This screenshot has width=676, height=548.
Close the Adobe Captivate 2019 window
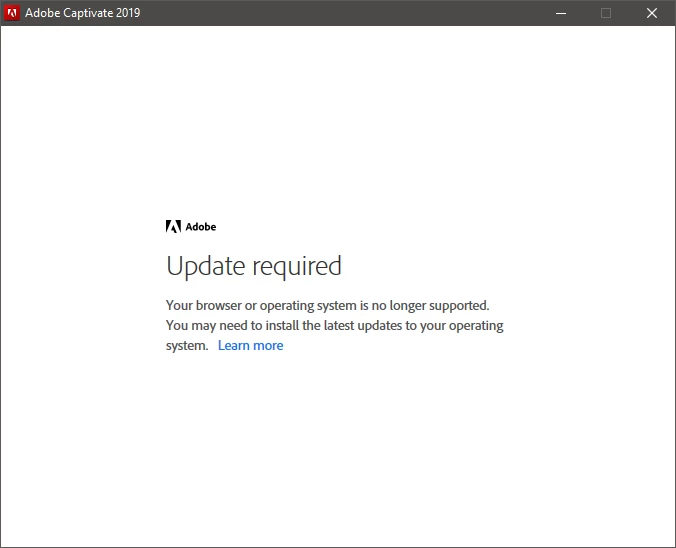652,13
